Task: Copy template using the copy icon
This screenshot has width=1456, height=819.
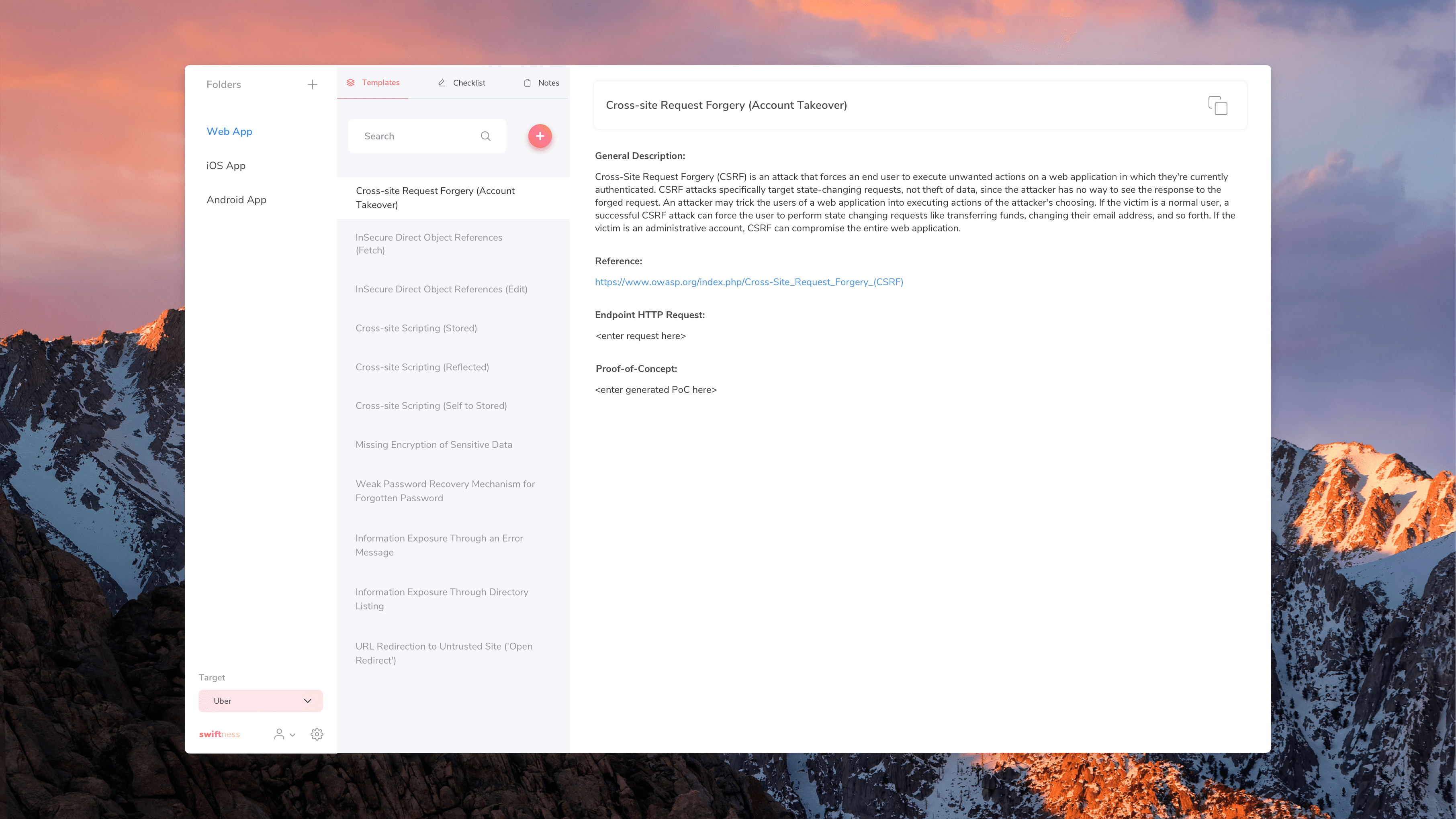Action: [x=1217, y=105]
